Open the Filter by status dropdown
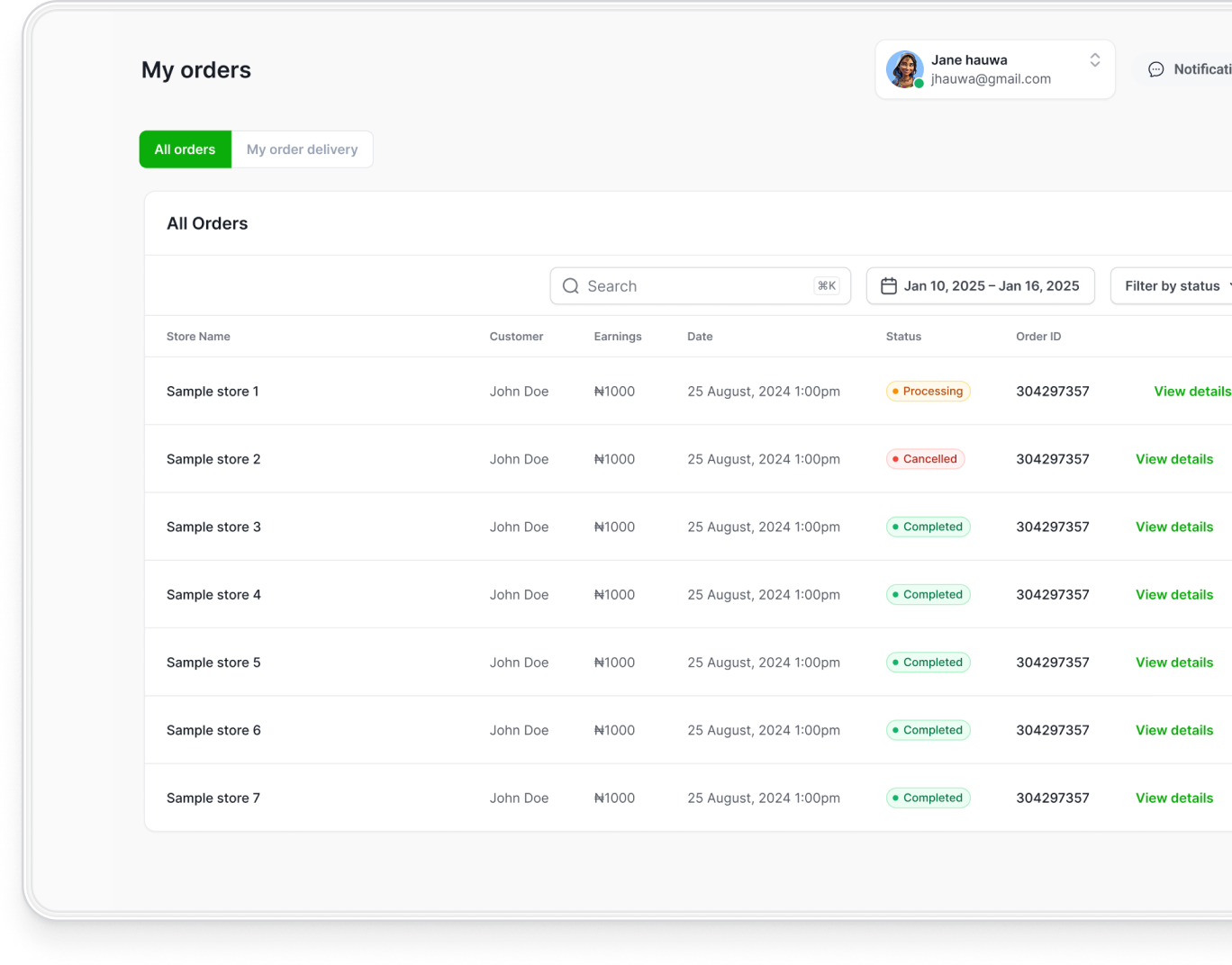The image size is (1232, 965). [x=1173, y=286]
